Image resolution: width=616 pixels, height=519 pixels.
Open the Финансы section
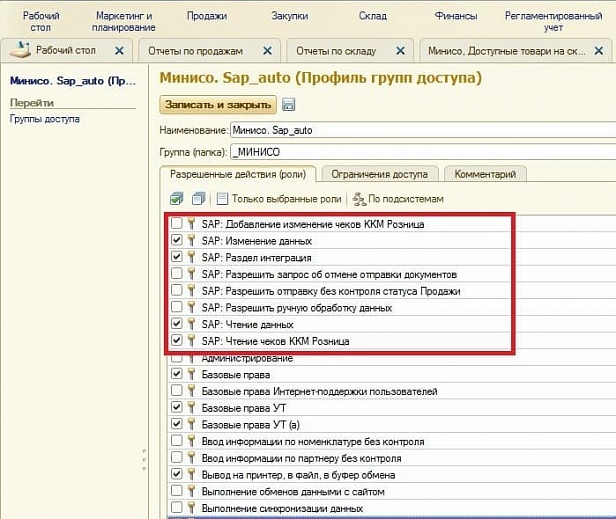[456, 16]
